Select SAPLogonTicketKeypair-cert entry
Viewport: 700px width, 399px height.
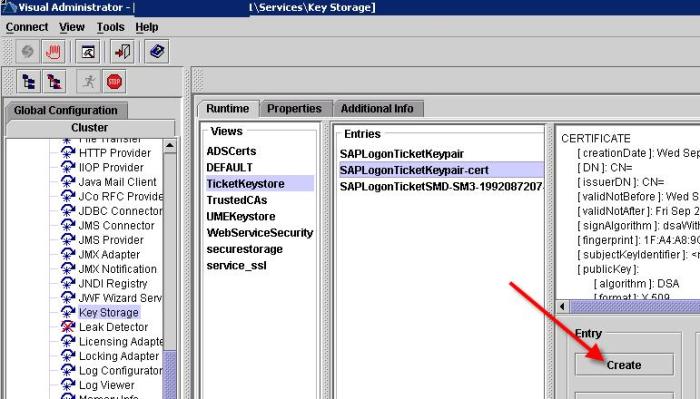(442, 170)
